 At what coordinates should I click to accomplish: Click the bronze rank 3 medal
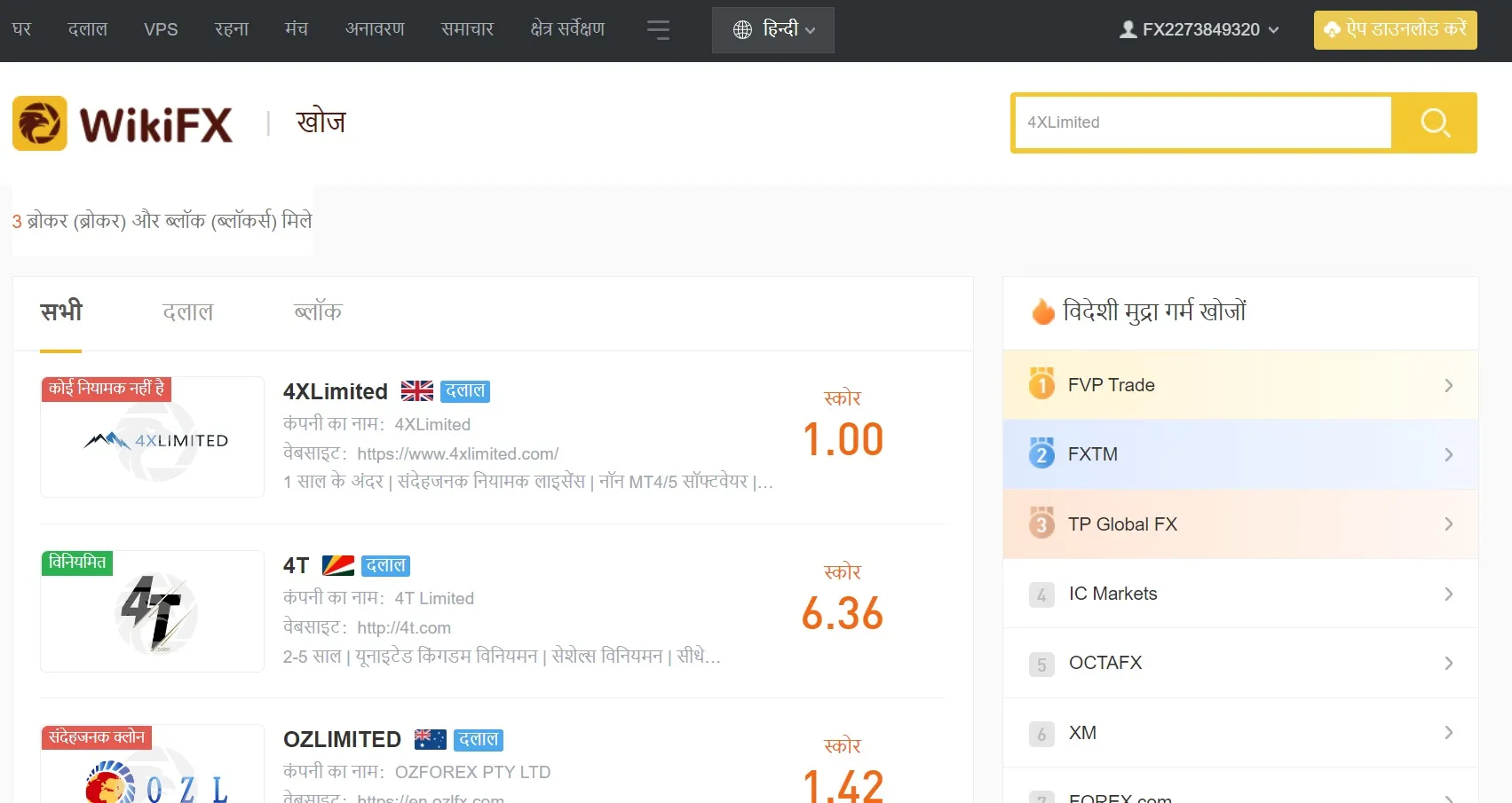pos(1041,523)
